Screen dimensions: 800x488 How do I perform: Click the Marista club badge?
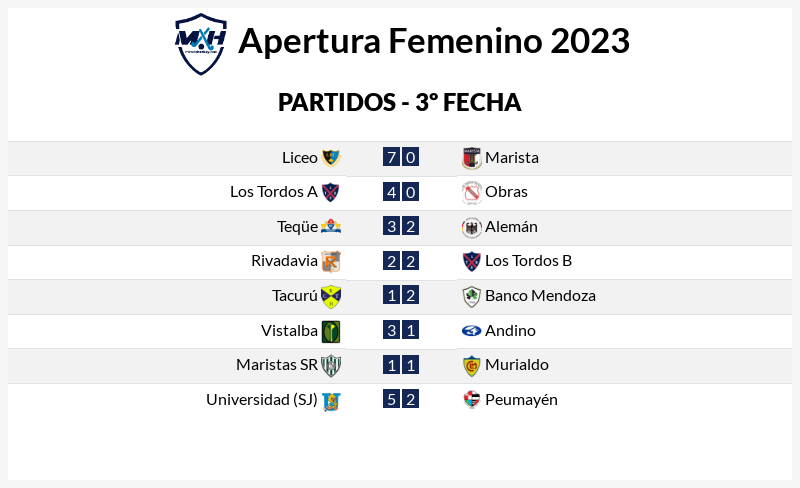pyautogui.click(x=471, y=158)
